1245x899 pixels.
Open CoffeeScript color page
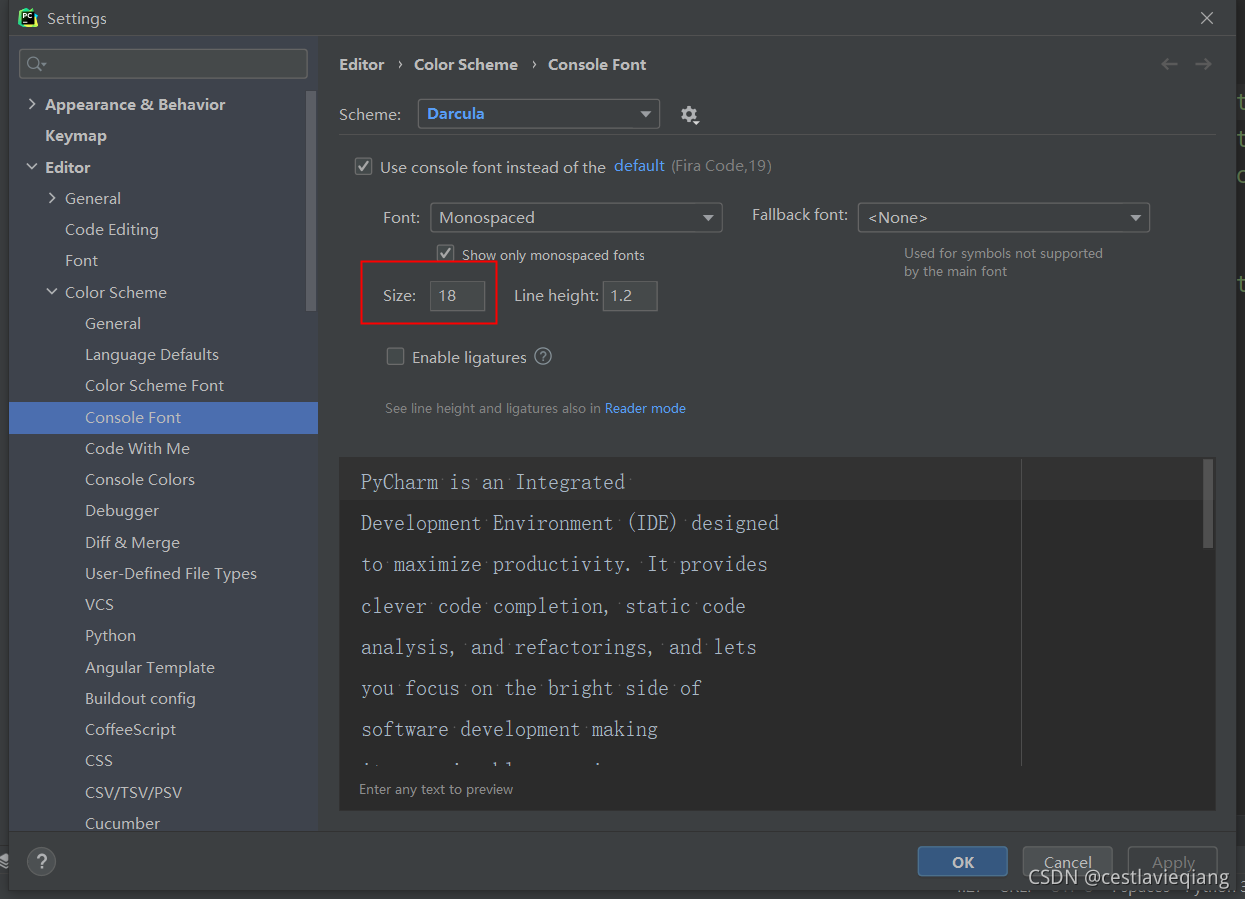pyautogui.click(x=130, y=729)
